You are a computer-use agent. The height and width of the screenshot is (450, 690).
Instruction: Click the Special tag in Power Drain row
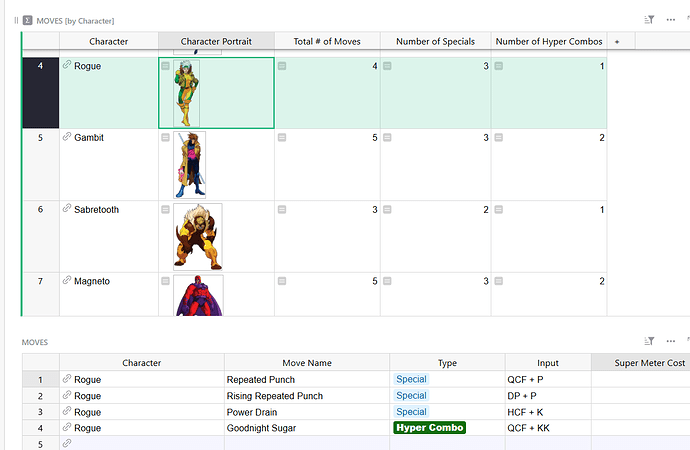pyautogui.click(x=411, y=412)
